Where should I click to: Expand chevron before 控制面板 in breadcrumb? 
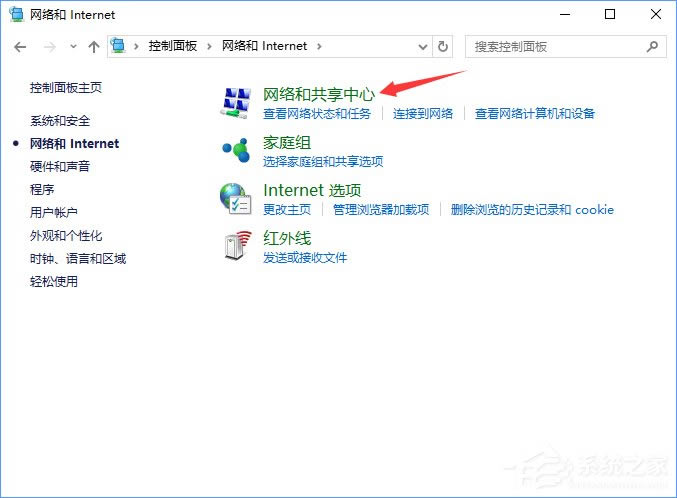(136, 46)
